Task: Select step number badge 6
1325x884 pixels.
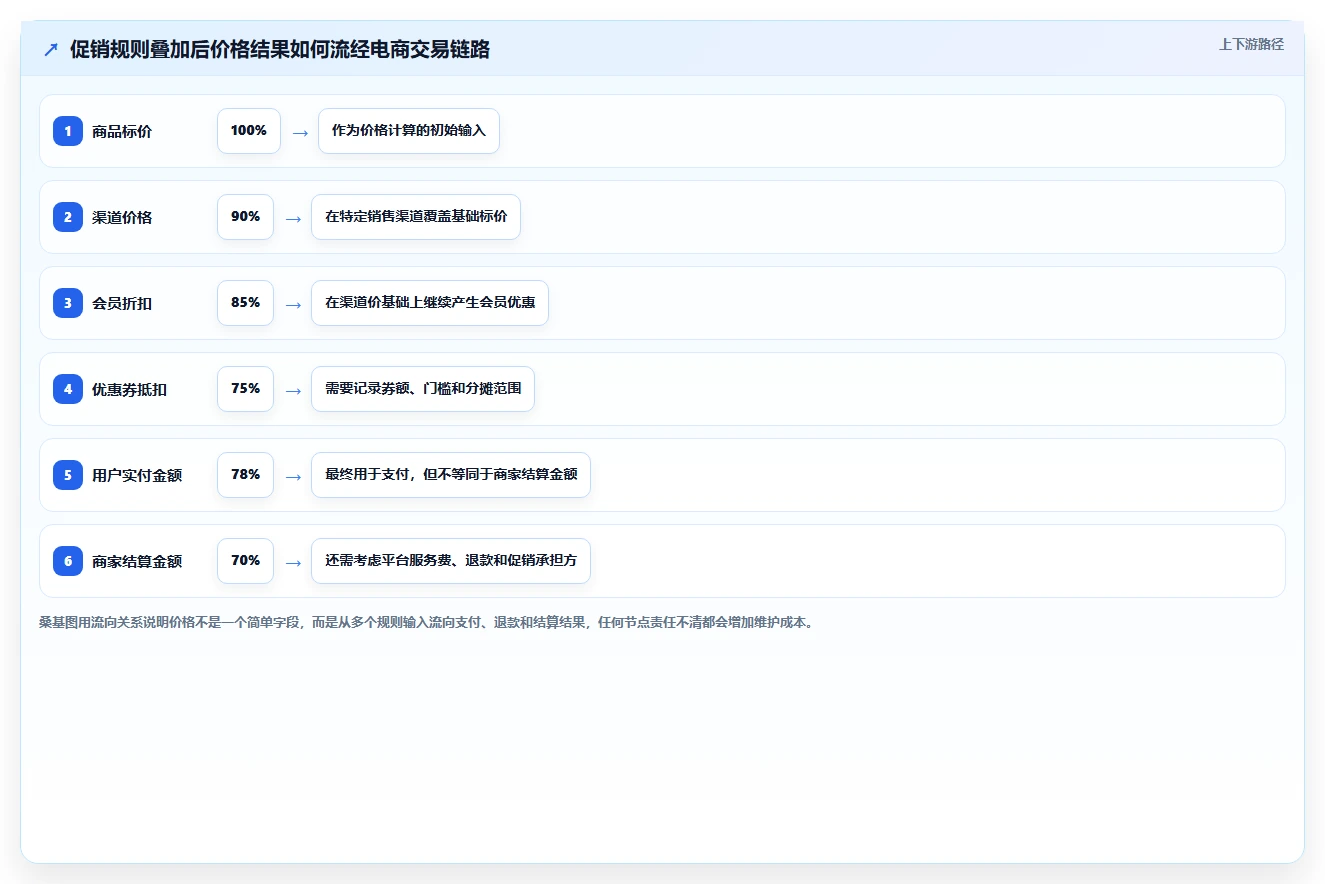Action: click(68, 561)
